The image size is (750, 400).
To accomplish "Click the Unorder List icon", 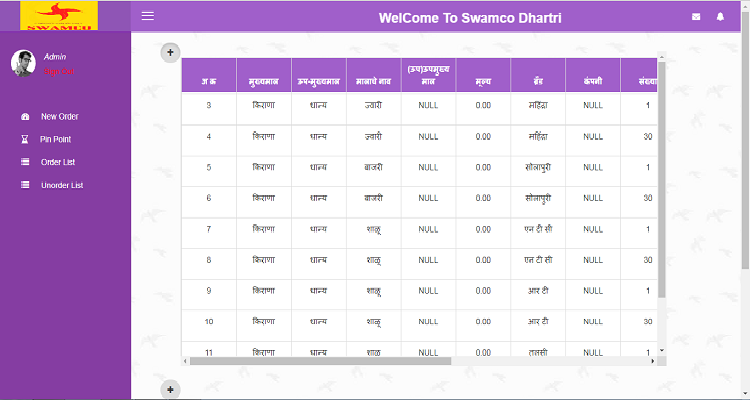I will tap(25, 185).
